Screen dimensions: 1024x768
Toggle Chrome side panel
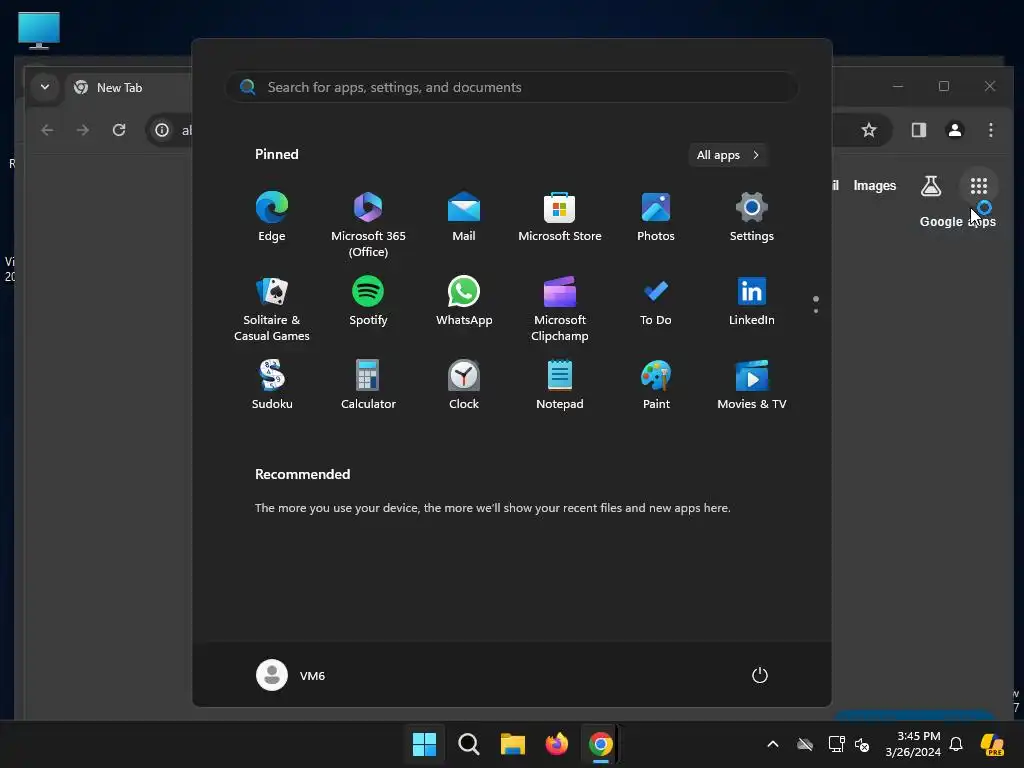pyautogui.click(x=919, y=130)
